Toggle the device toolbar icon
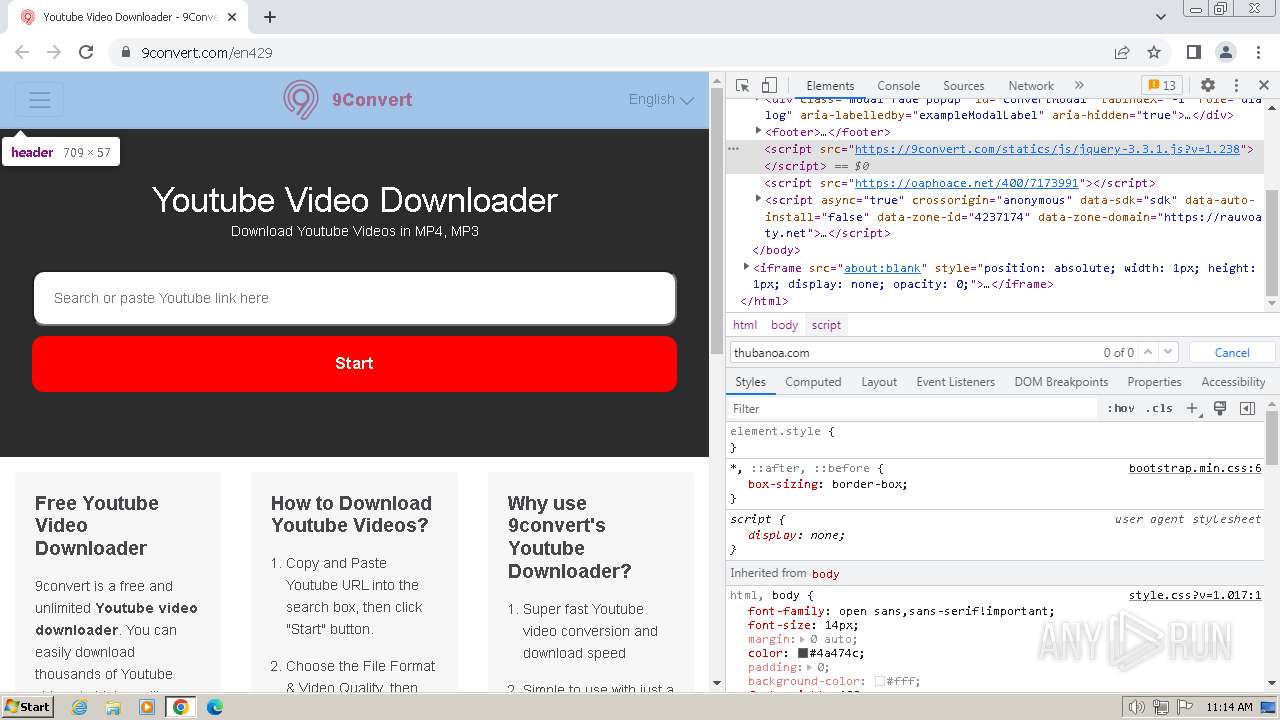1280x720 pixels. point(769,85)
